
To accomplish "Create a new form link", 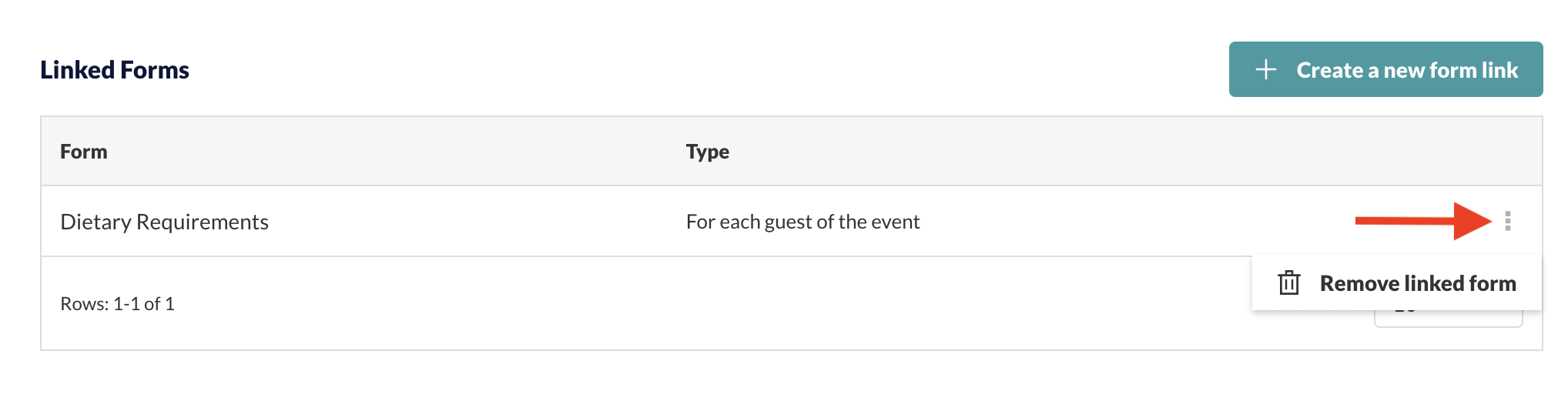I will tap(1385, 69).
